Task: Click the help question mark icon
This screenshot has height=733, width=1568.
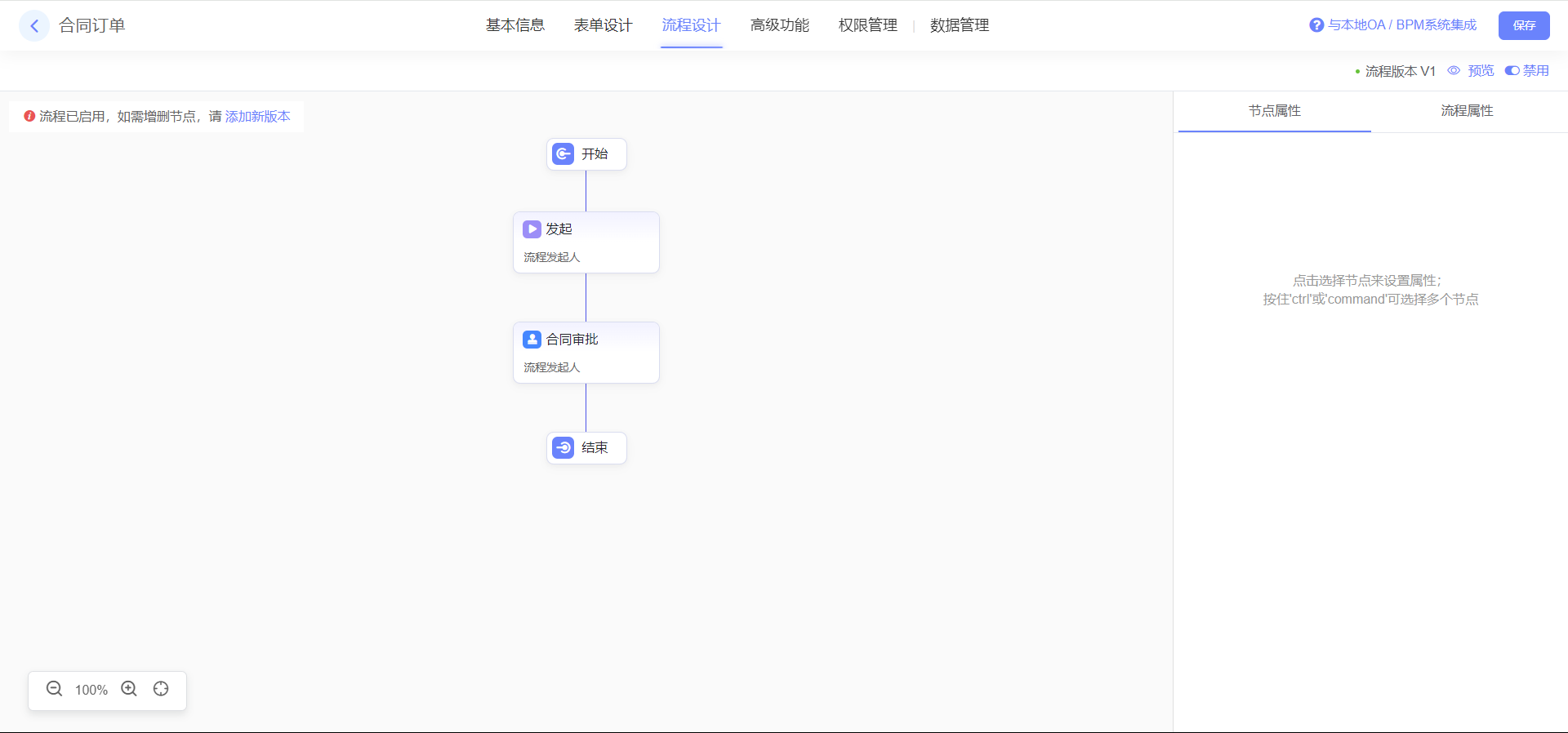Action: pyautogui.click(x=1316, y=25)
